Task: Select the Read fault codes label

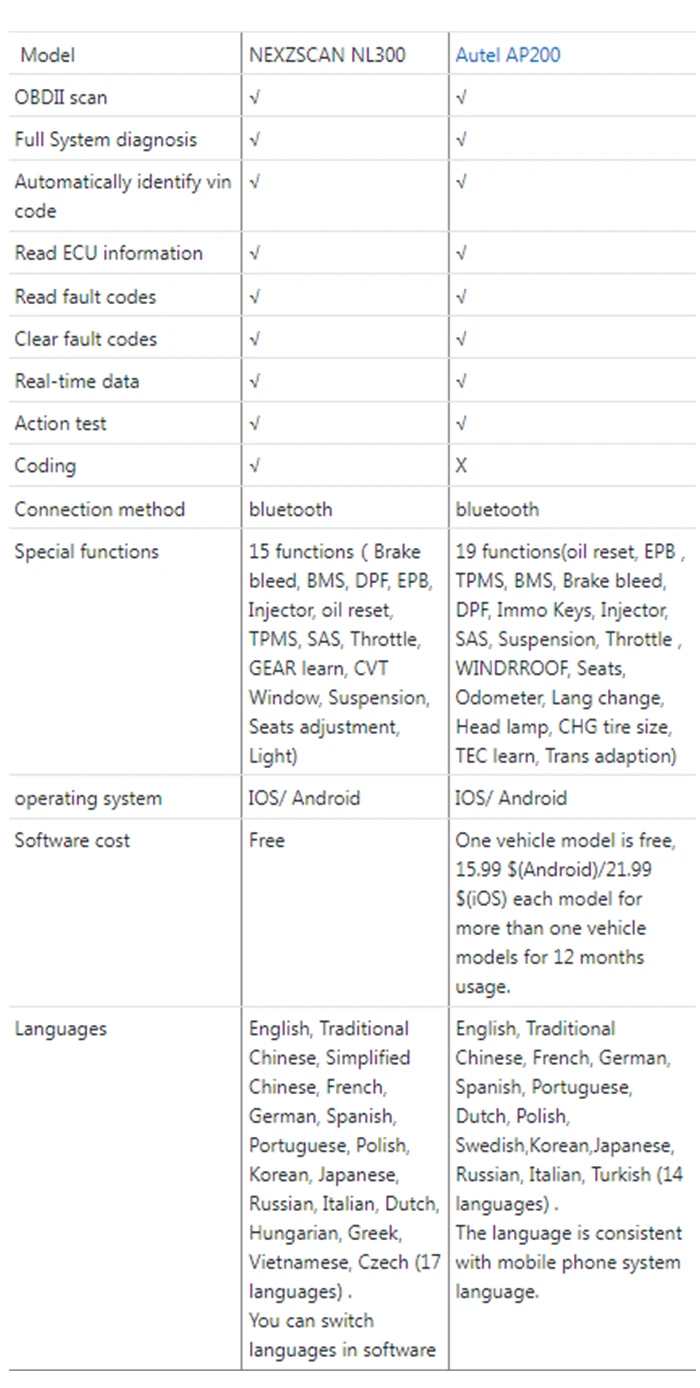Action: point(85,297)
